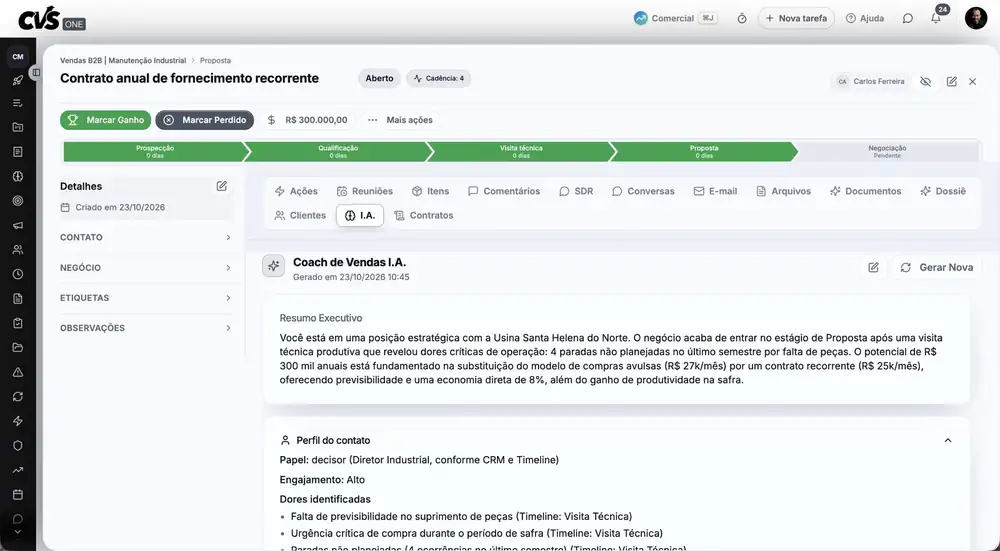Open the Ajuda help link

coord(865,18)
